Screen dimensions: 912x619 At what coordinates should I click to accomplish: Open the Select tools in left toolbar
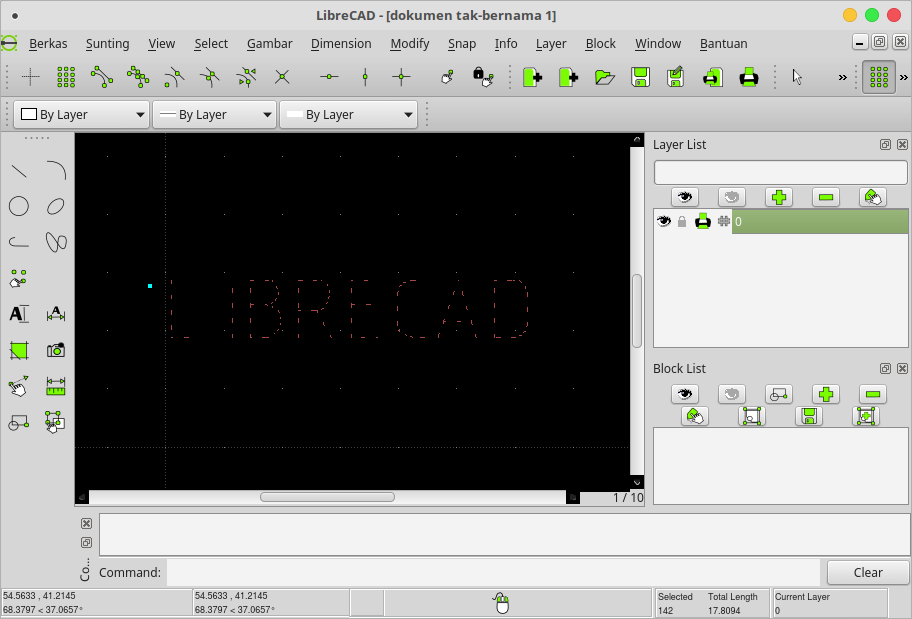coord(56,422)
